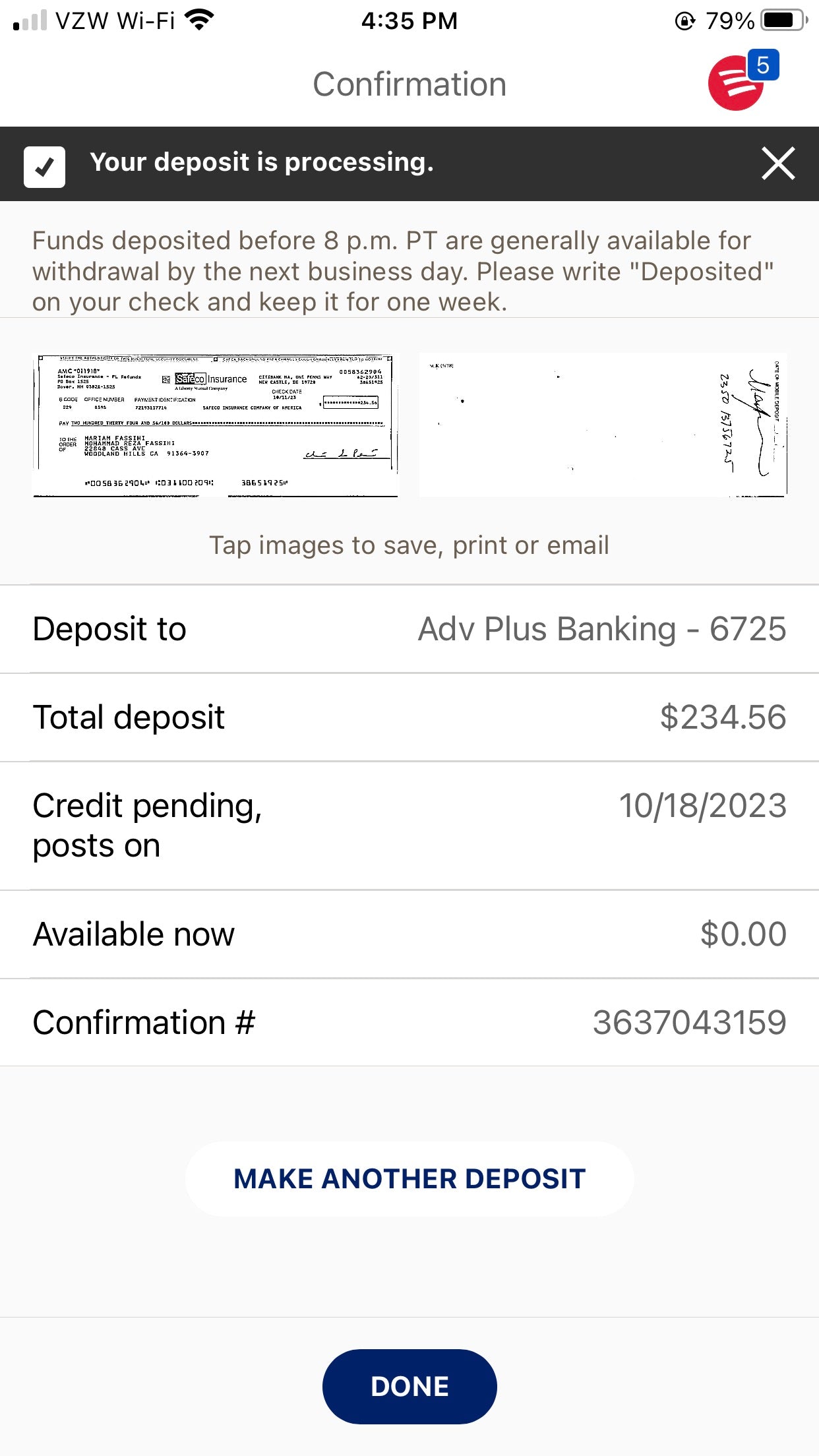Tap the MAKE ANOTHER DEPOSIT button
Image resolution: width=819 pixels, height=1456 pixels.
pyautogui.click(x=409, y=1179)
